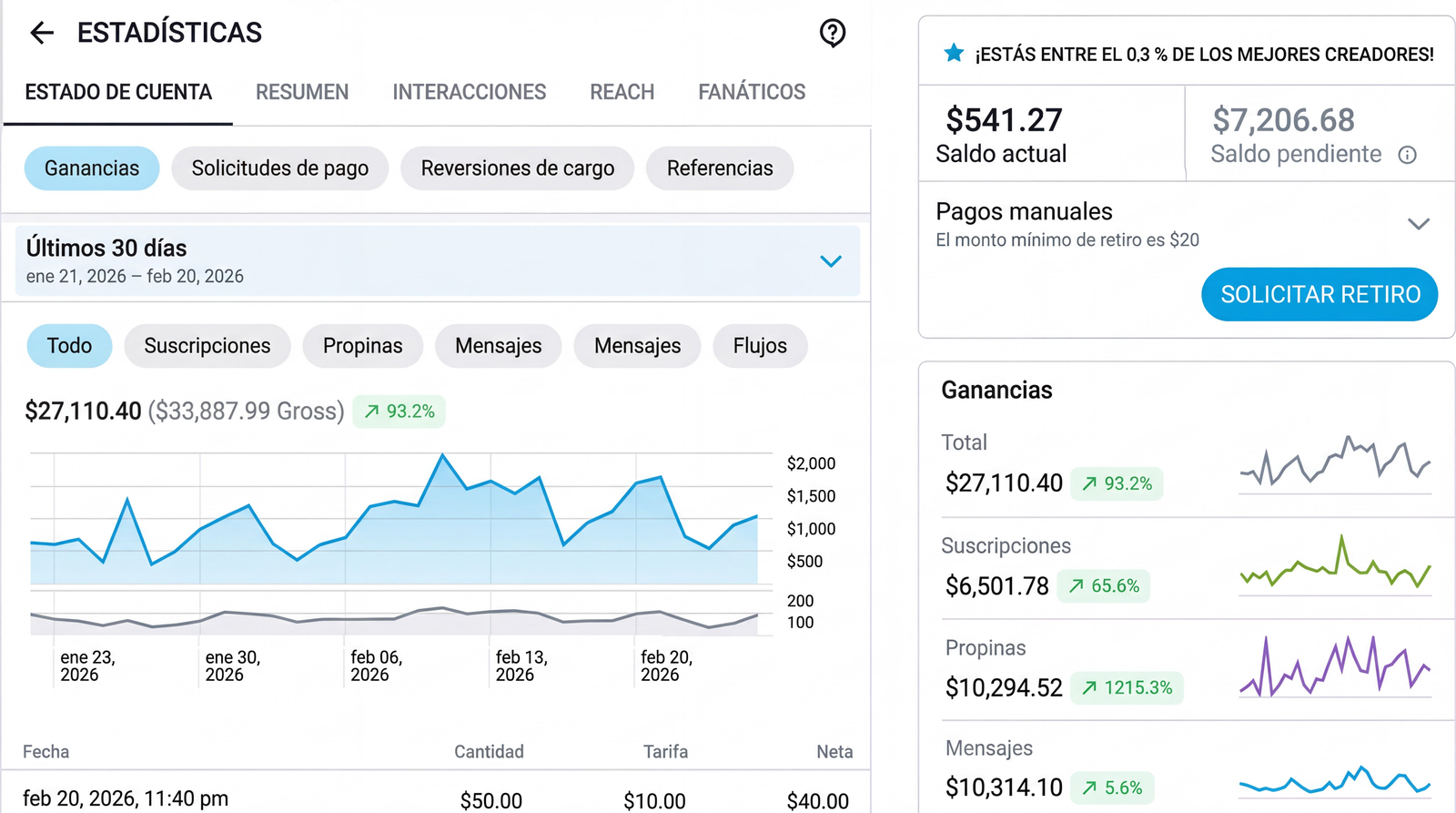
Task: Open the Fanáticos tab
Action: [751, 92]
